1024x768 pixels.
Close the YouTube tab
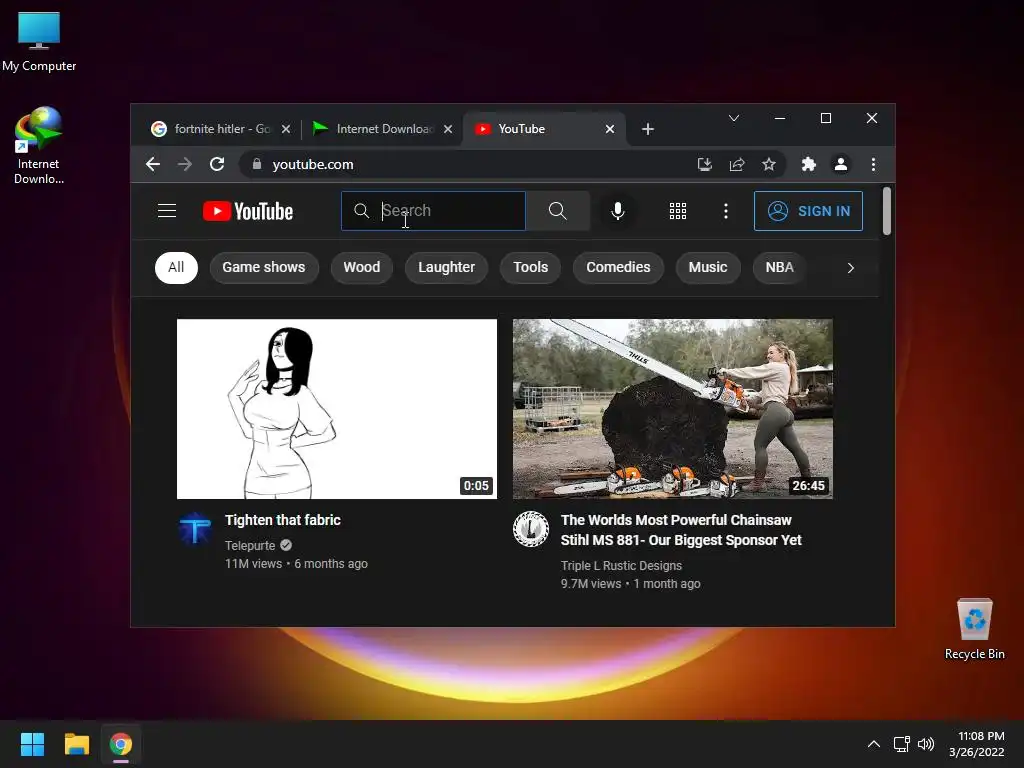click(610, 129)
